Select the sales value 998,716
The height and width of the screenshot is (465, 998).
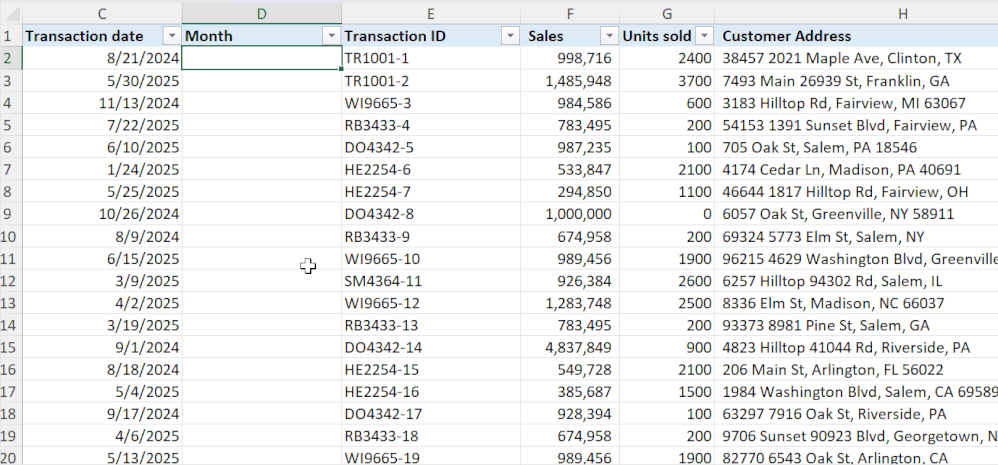[x=570, y=59]
